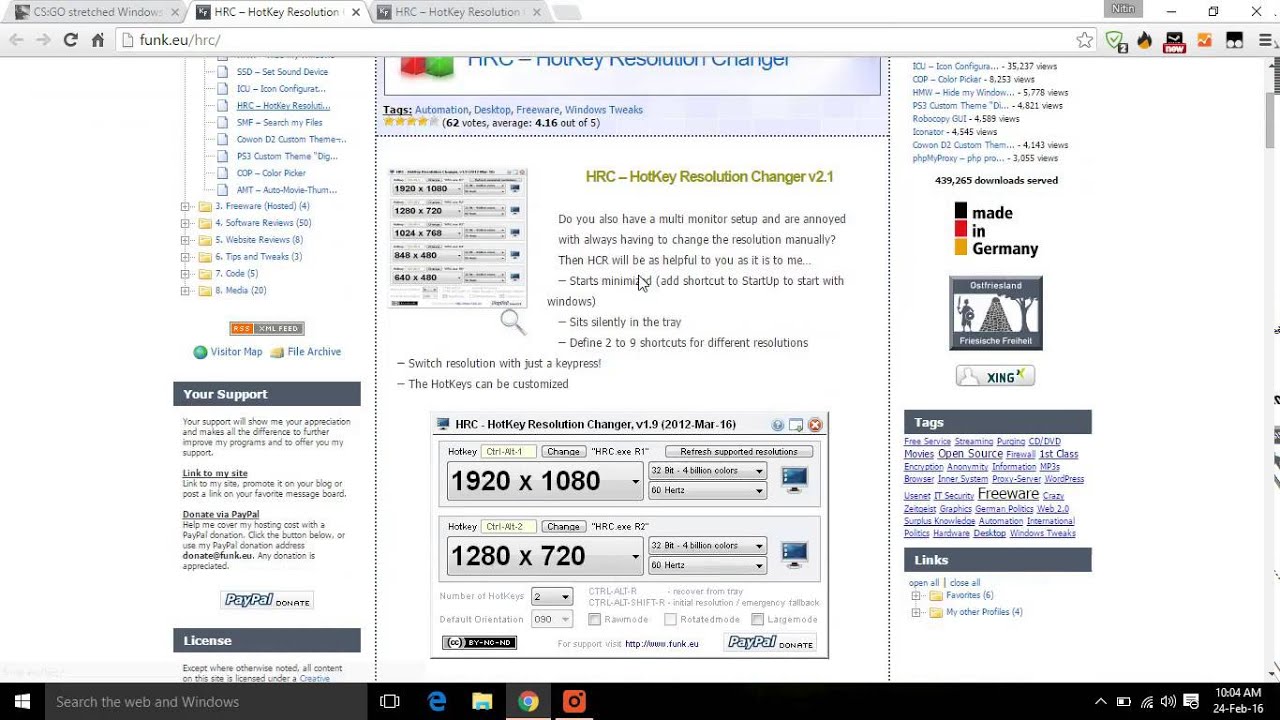Launch Microsoft Edge from the taskbar

pos(437,701)
